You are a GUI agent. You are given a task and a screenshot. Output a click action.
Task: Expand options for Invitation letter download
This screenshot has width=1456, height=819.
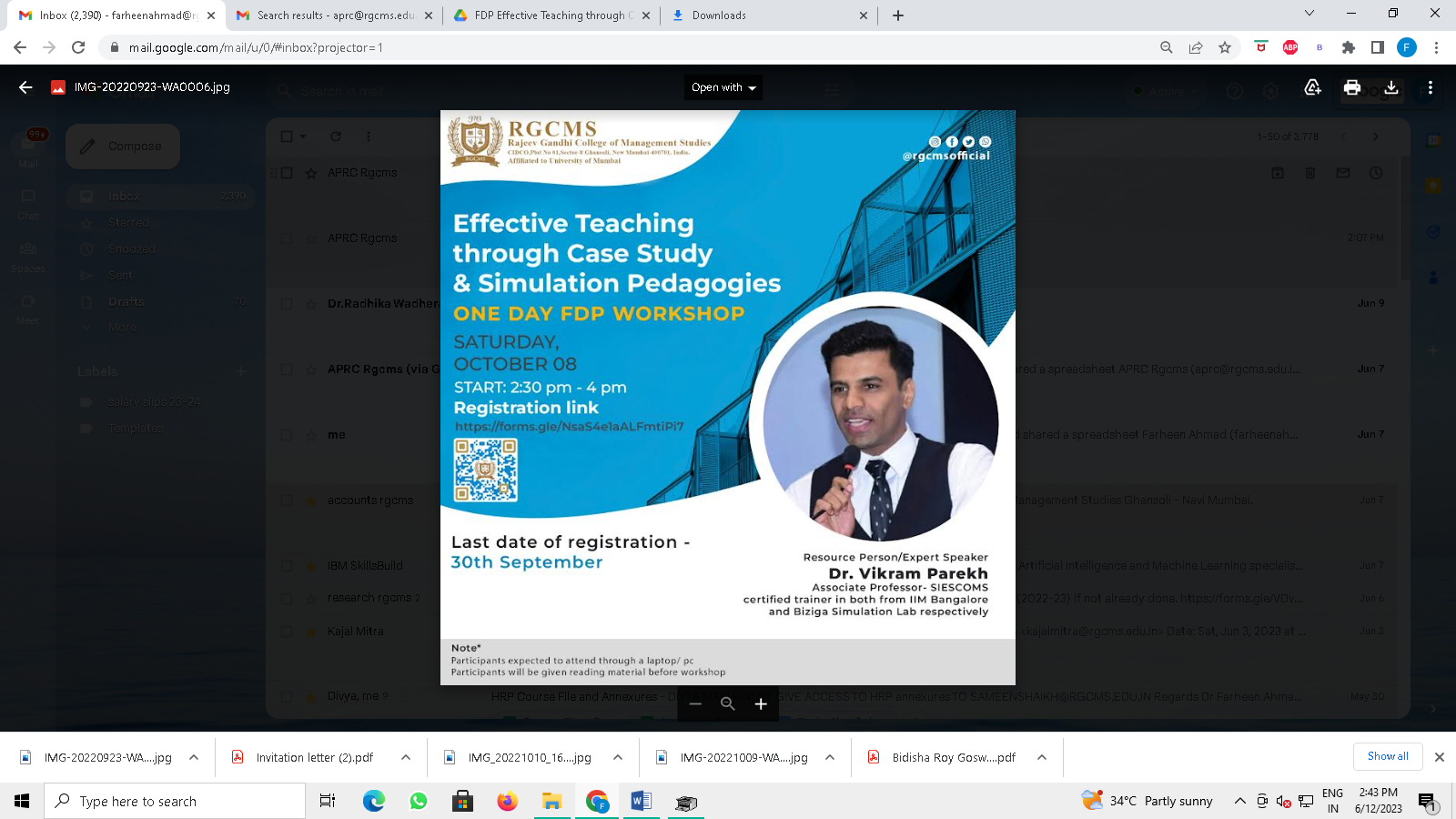click(x=406, y=757)
